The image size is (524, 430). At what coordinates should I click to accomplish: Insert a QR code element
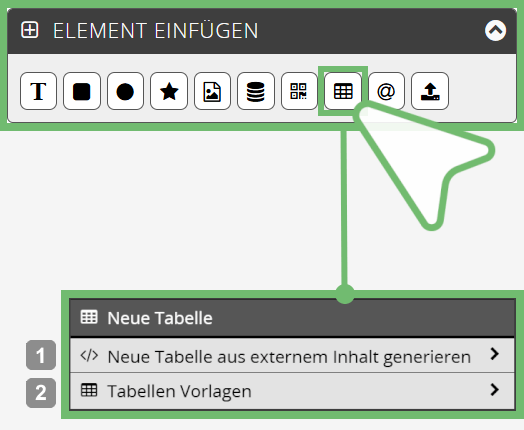pyautogui.click(x=299, y=91)
